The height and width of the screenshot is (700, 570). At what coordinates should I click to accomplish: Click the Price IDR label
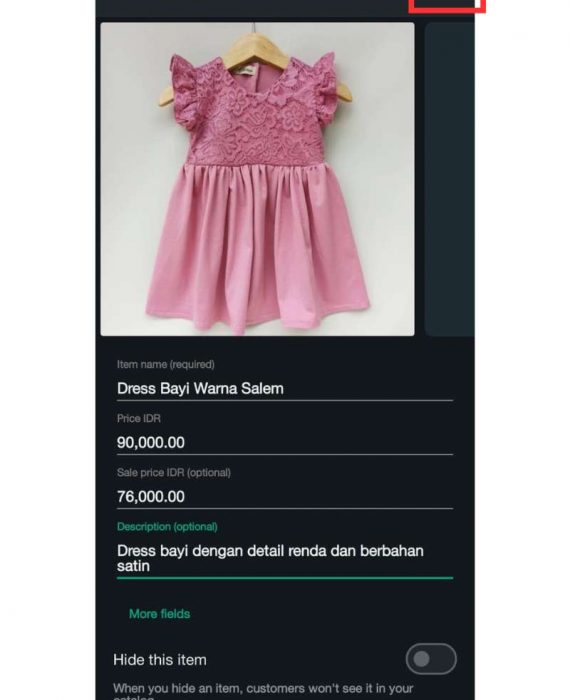(138, 418)
